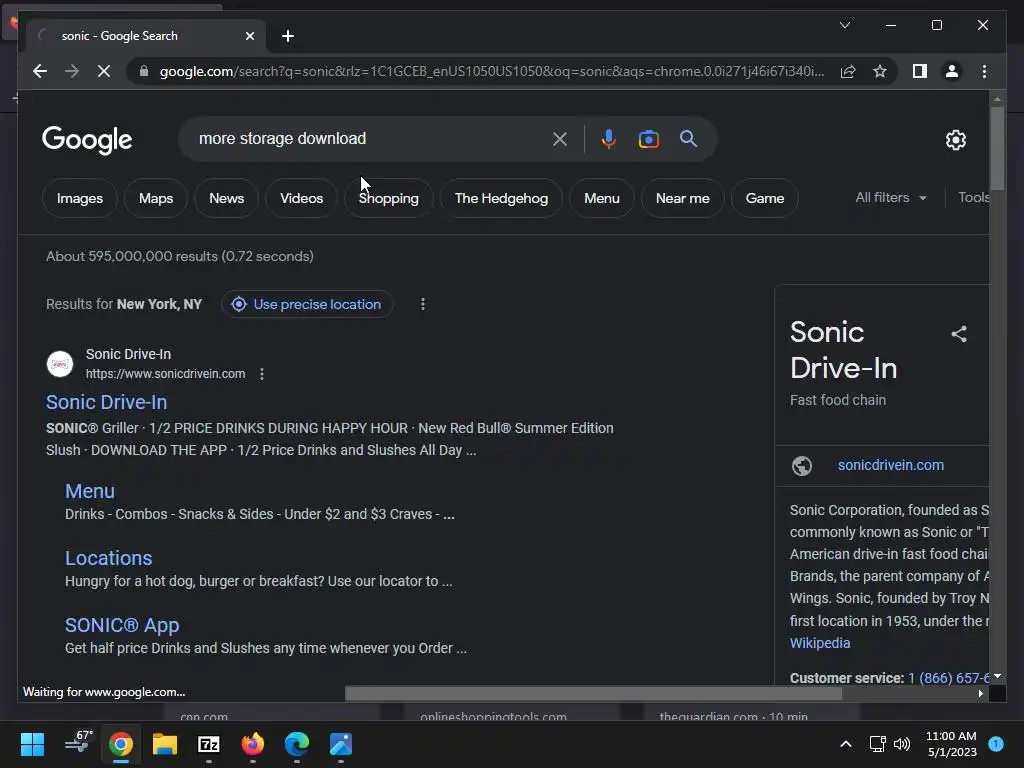Open the weather widget showing 67°
The image size is (1024, 768).
pos(78,742)
